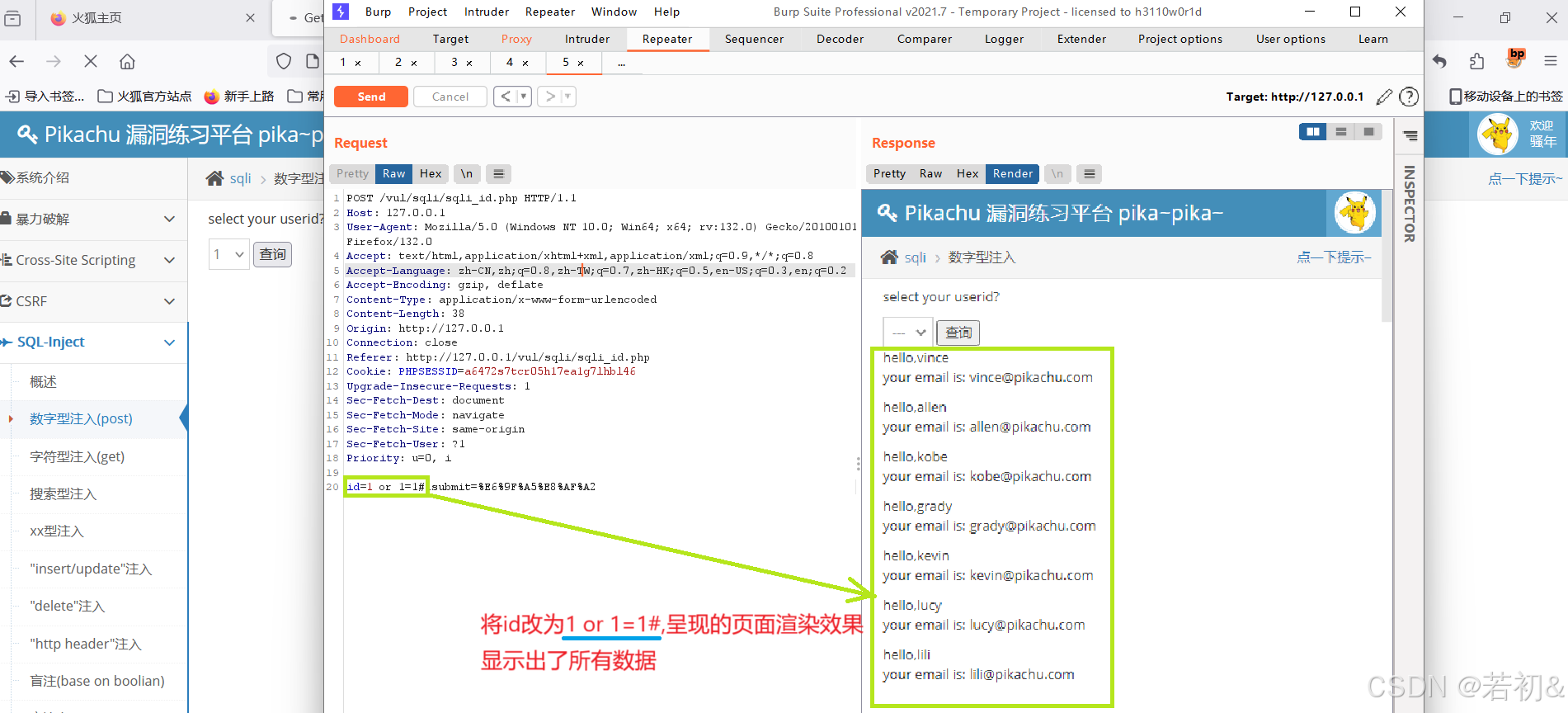Select top-bottom stacked layout icon
This screenshot has width=1568, height=713.
[1341, 132]
